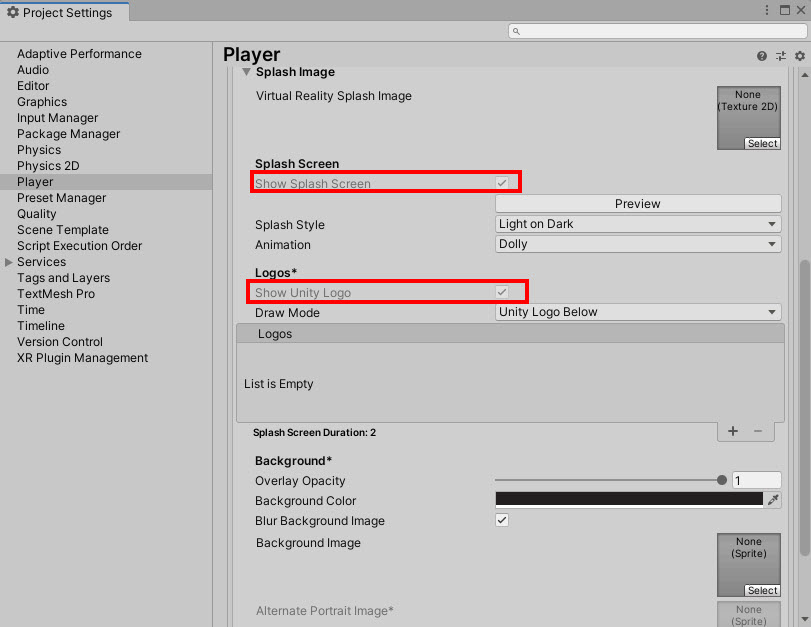This screenshot has width=811, height=627.
Task: Click the Overlay Opacity value field
Action: point(756,480)
